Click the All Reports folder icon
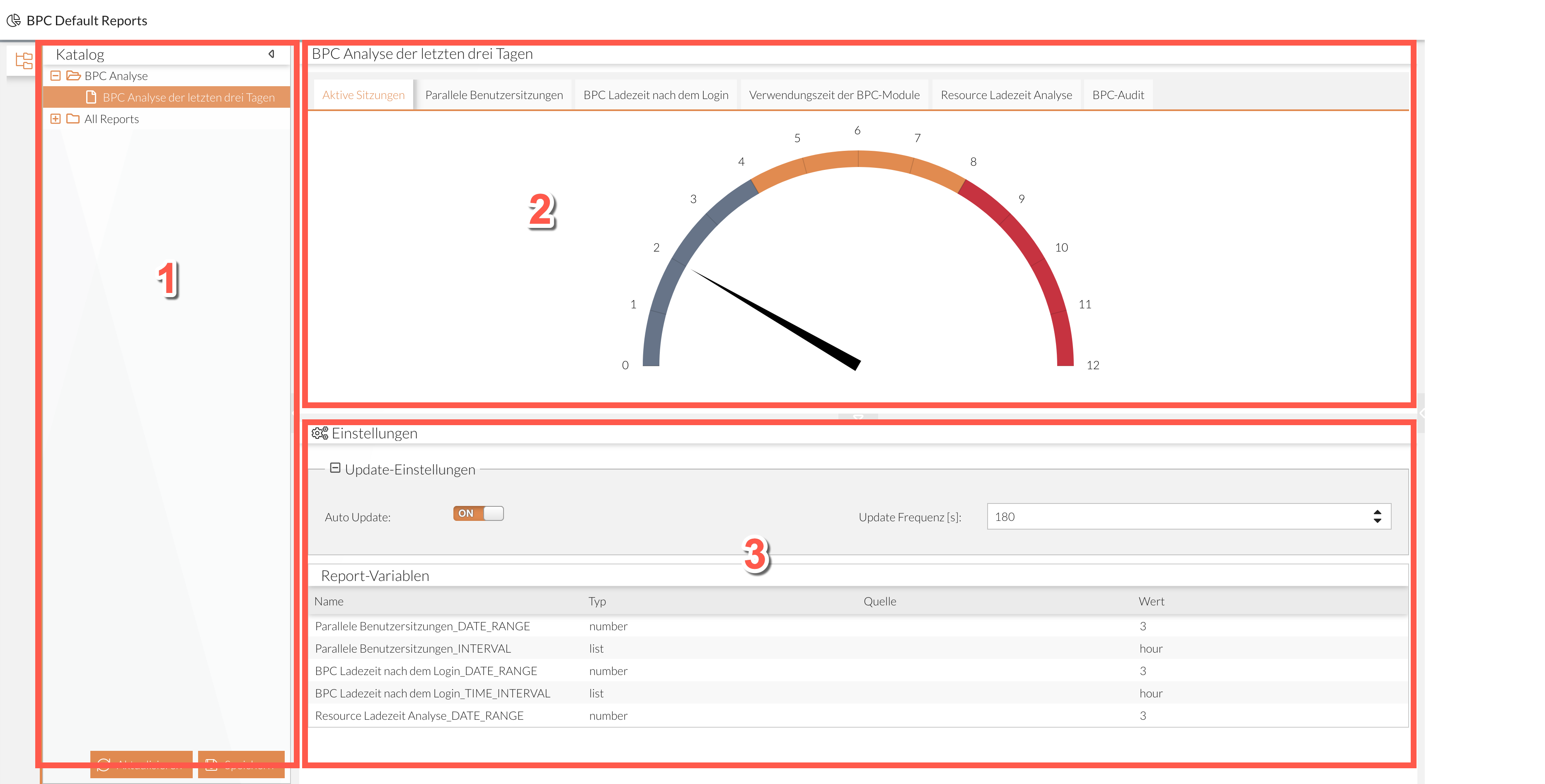 point(73,119)
